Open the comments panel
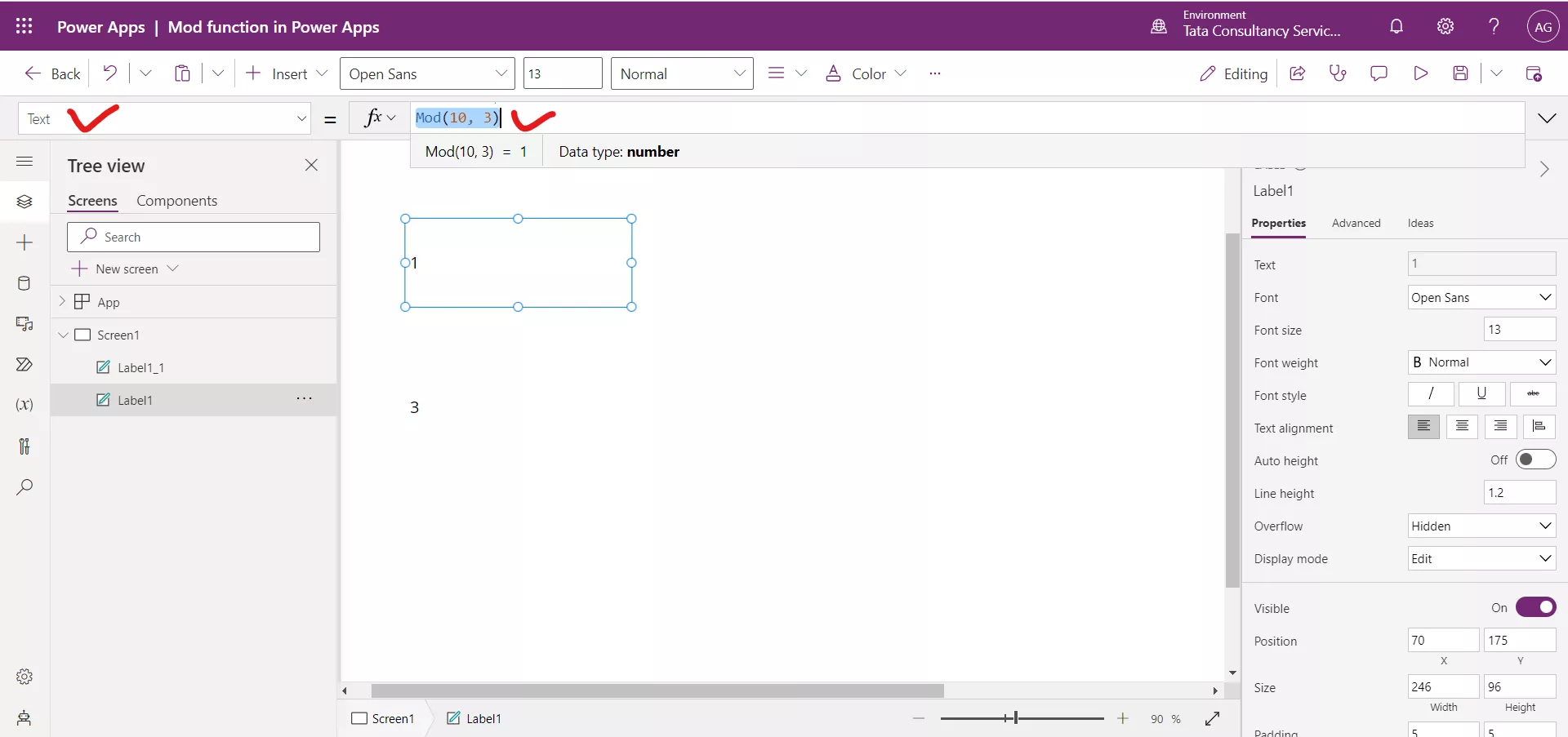1568x737 pixels. (x=1379, y=73)
